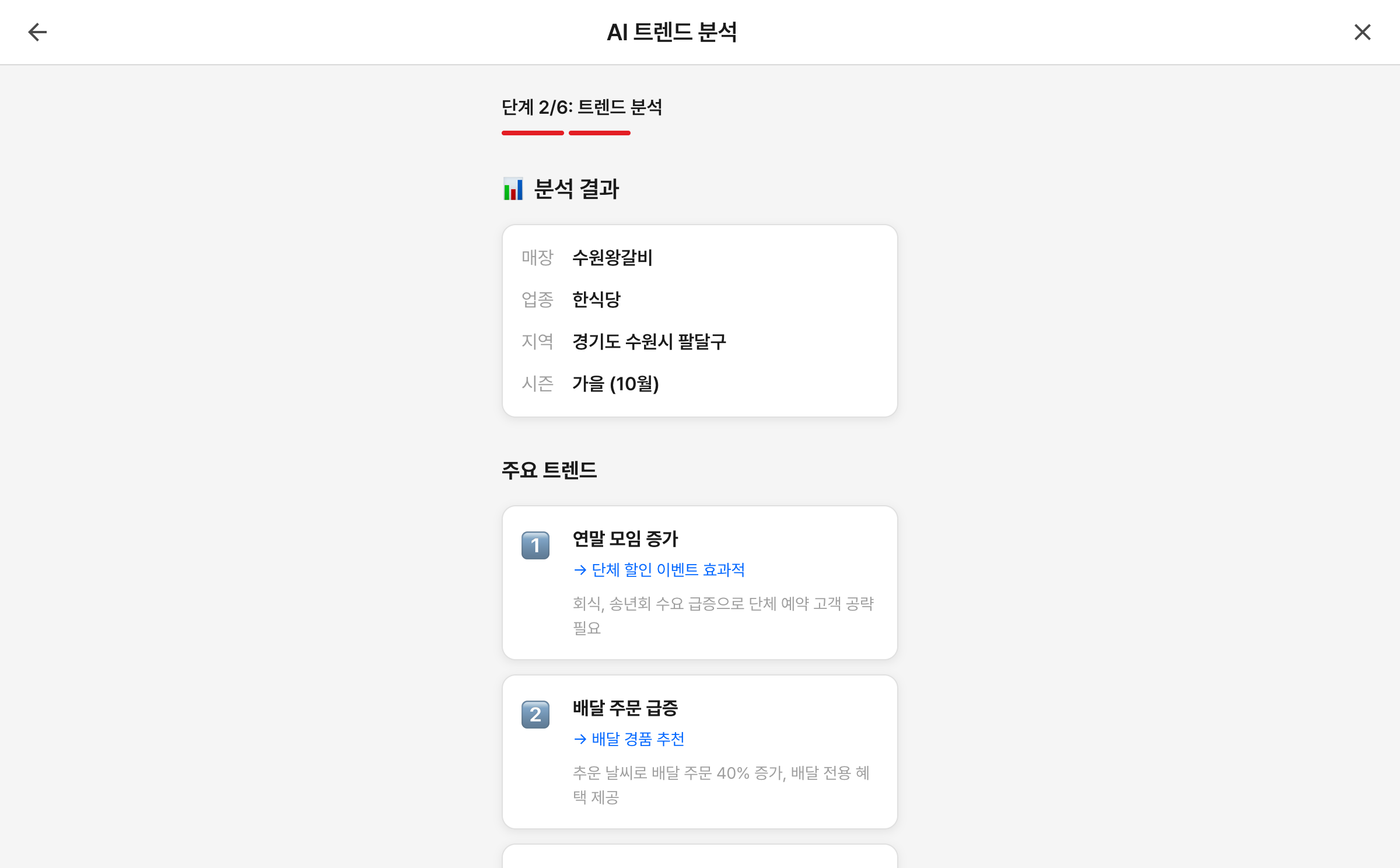Image resolution: width=1400 pixels, height=868 pixels.
Task: Select the 연말 모임 증가 trend title
Action: 625,538
